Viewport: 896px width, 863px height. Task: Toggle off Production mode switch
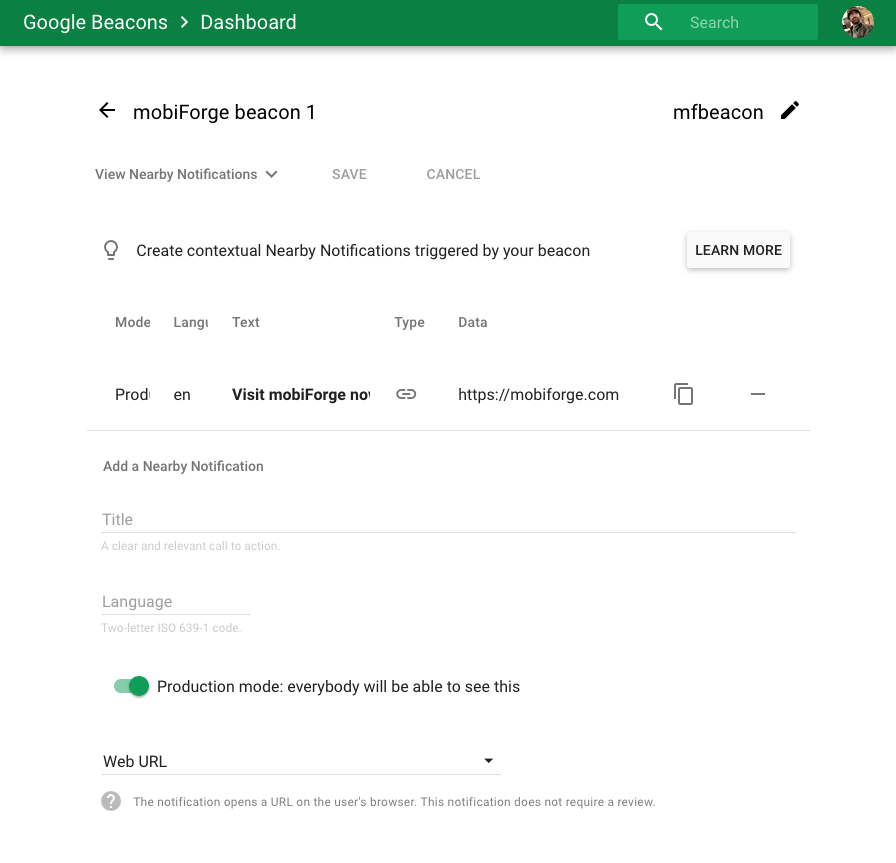131,686
